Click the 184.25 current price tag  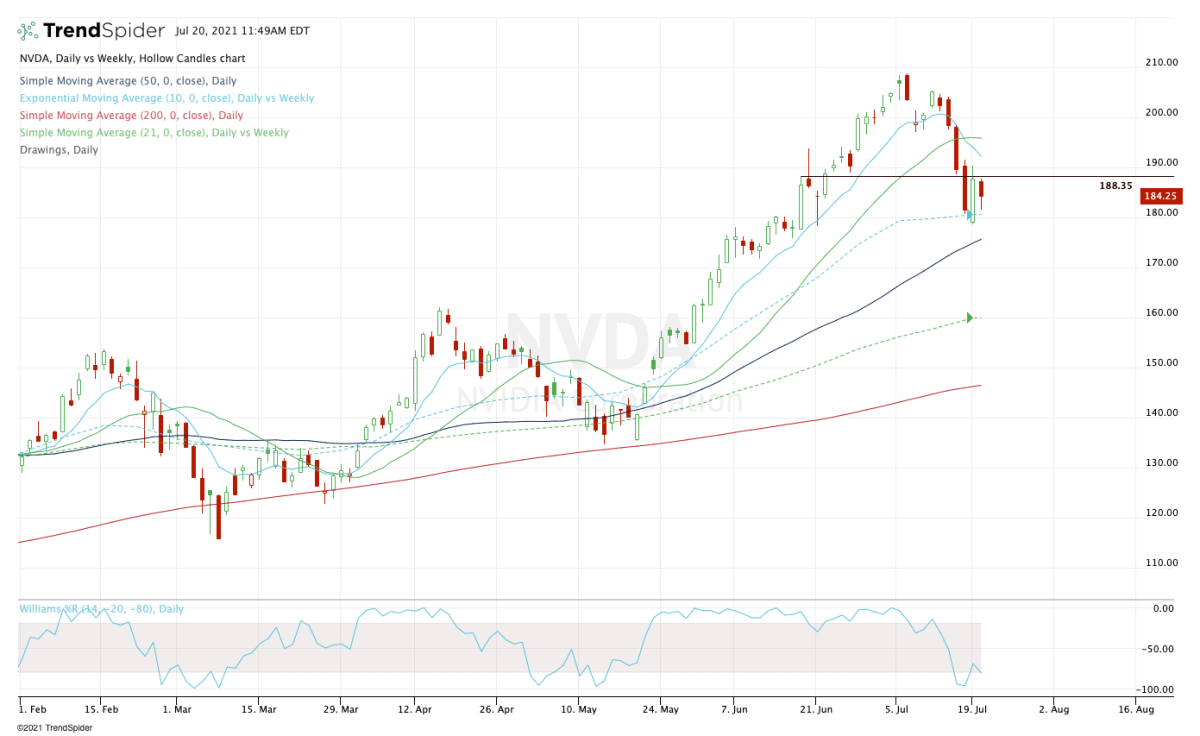(1160, 197)
